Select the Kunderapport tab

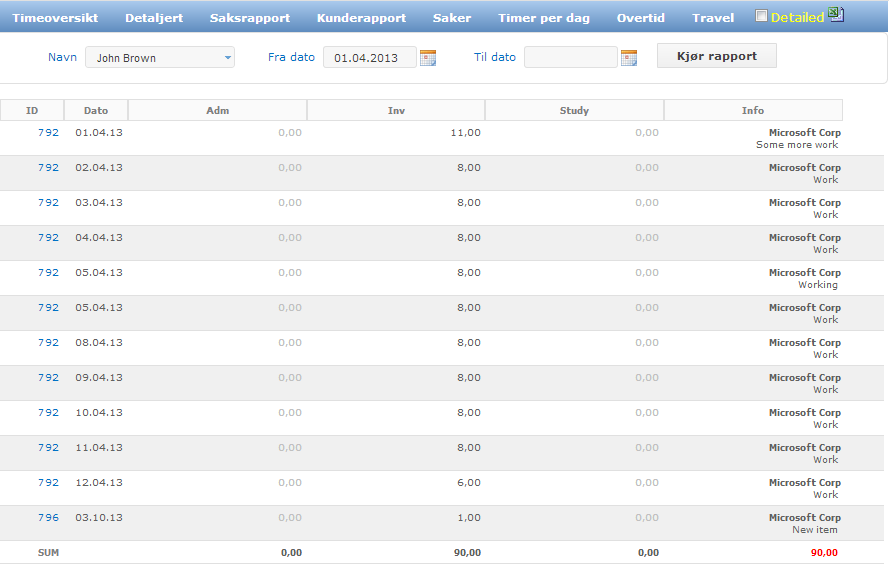pos(361,18)
